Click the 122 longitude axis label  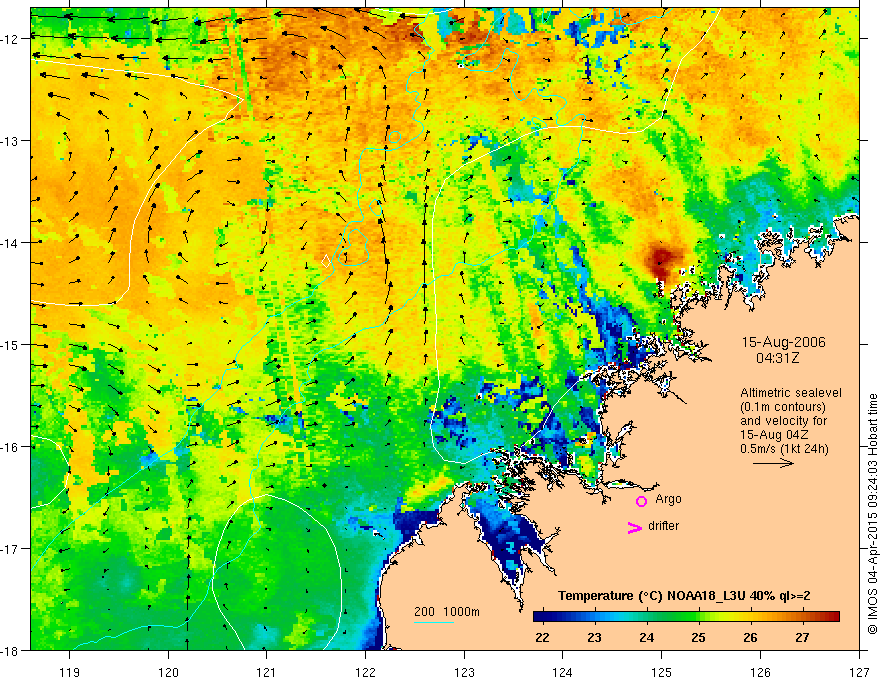click(365, 672)
